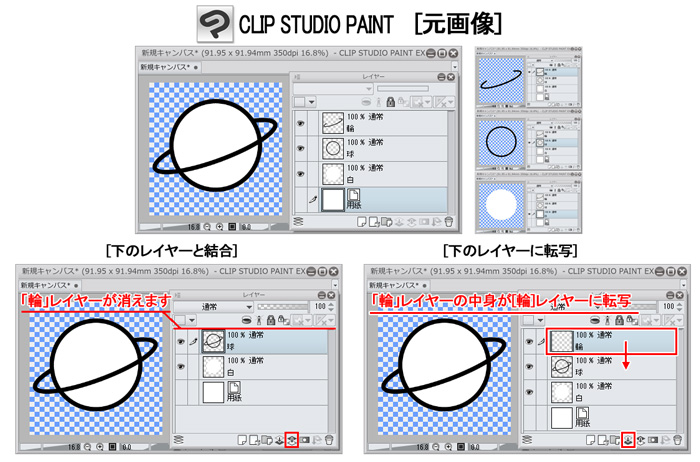The height and width of the screenshot is (462, 700).
Task: Click Transfer to Lower Layer icon in 下のレイヤーに転写 window
Action: click(x=628, y=440)
